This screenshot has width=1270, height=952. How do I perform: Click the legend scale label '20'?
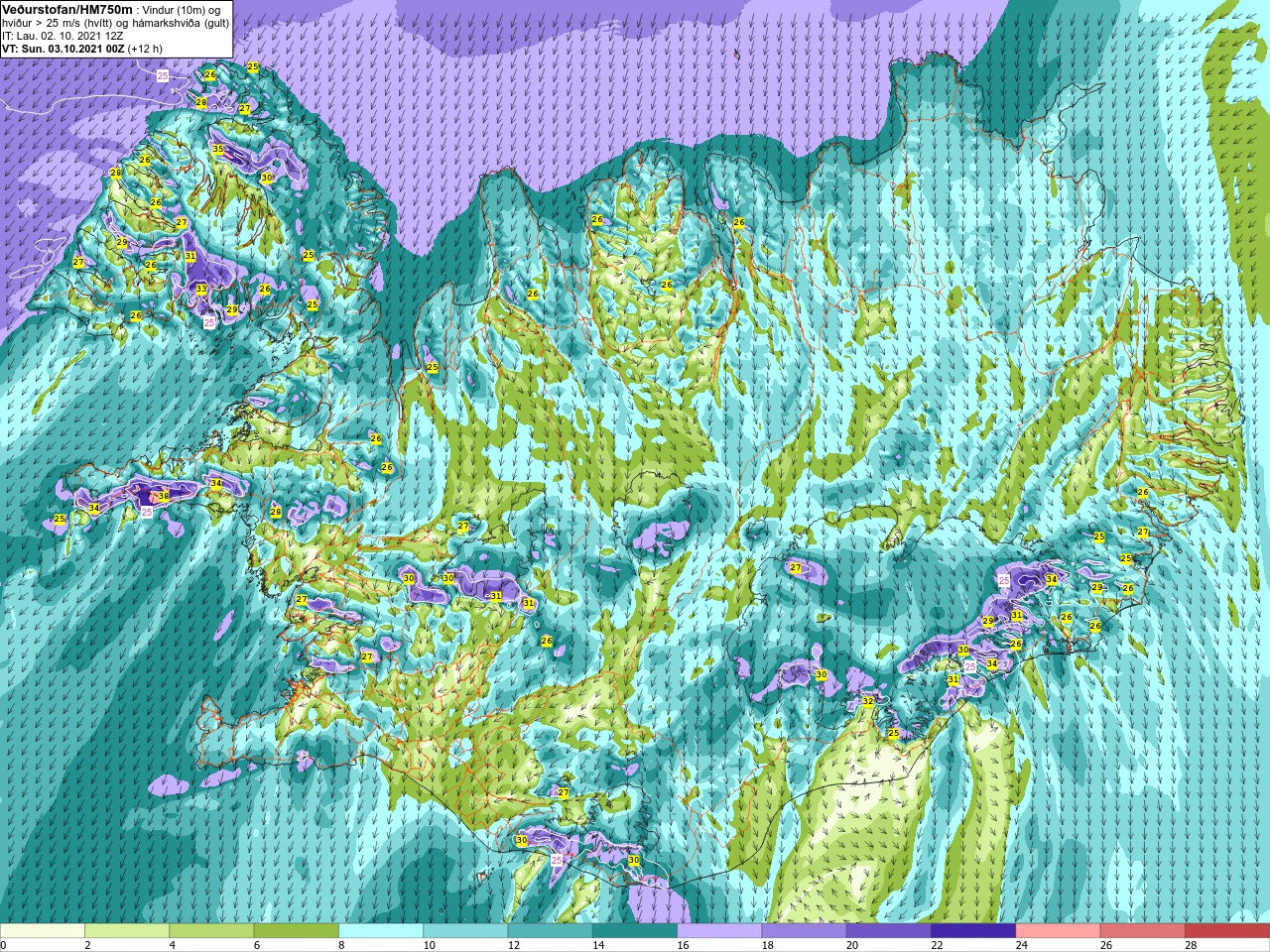point(853,945)
